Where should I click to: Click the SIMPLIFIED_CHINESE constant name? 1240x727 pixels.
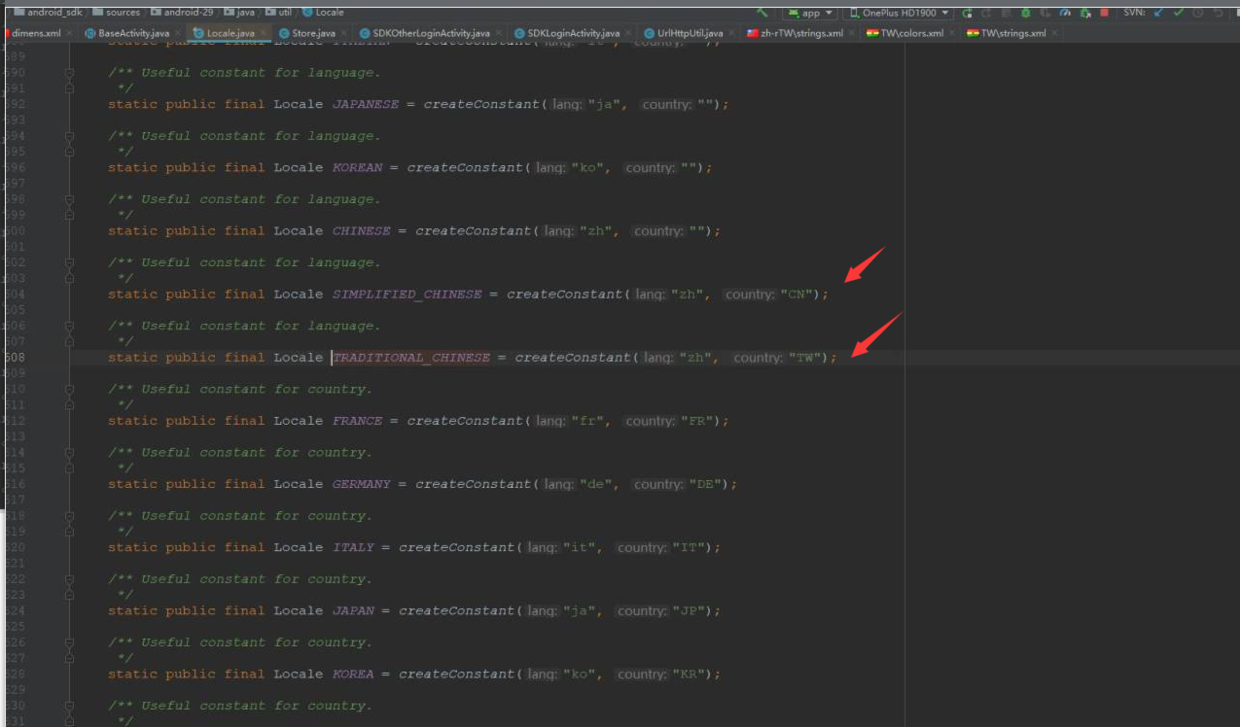point(407,294)
